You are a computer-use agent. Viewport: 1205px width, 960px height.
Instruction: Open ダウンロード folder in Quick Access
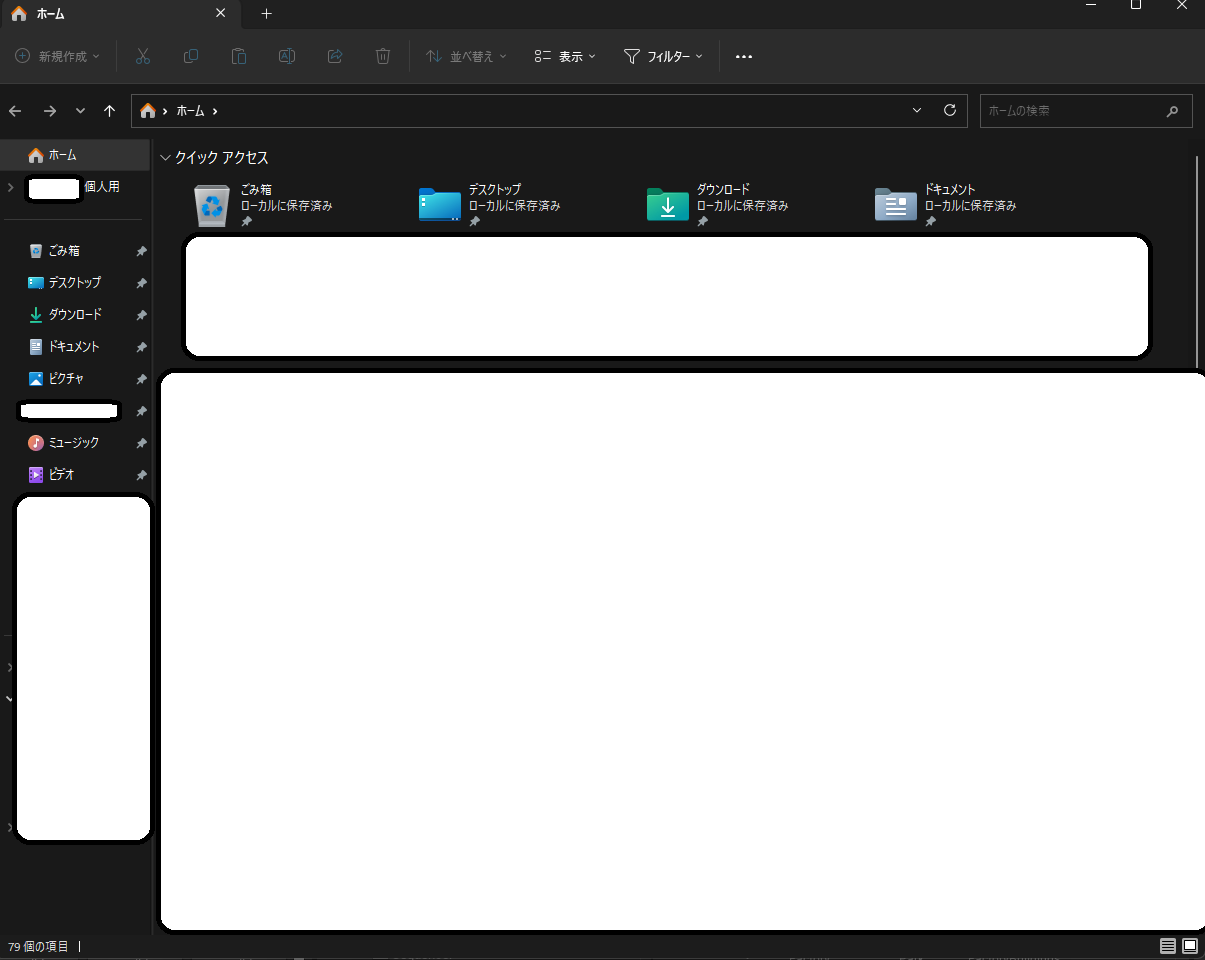tap(669, 204)
